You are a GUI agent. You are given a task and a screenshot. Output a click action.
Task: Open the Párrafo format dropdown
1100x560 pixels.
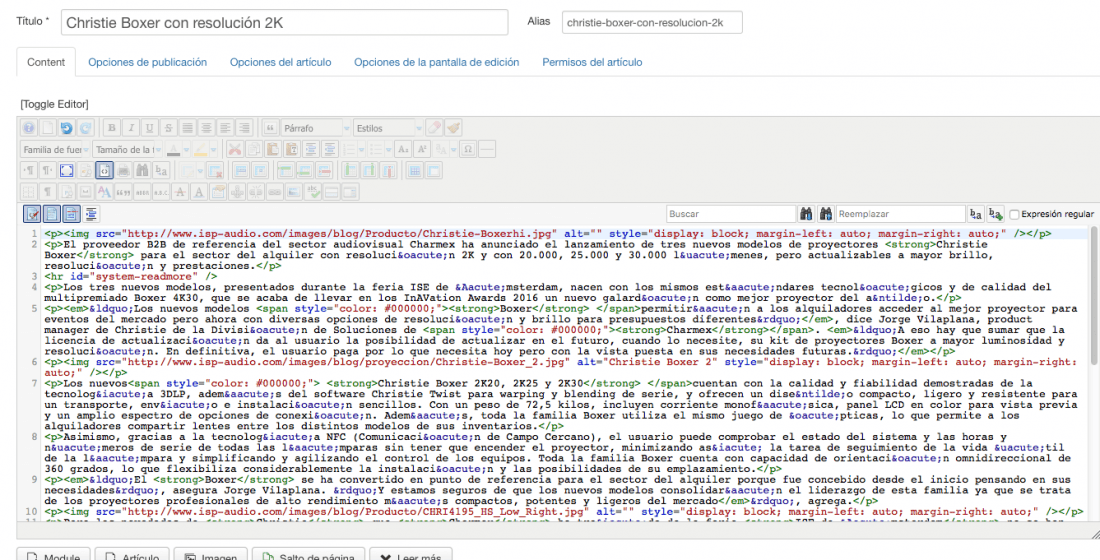click(x=316, y=128)
